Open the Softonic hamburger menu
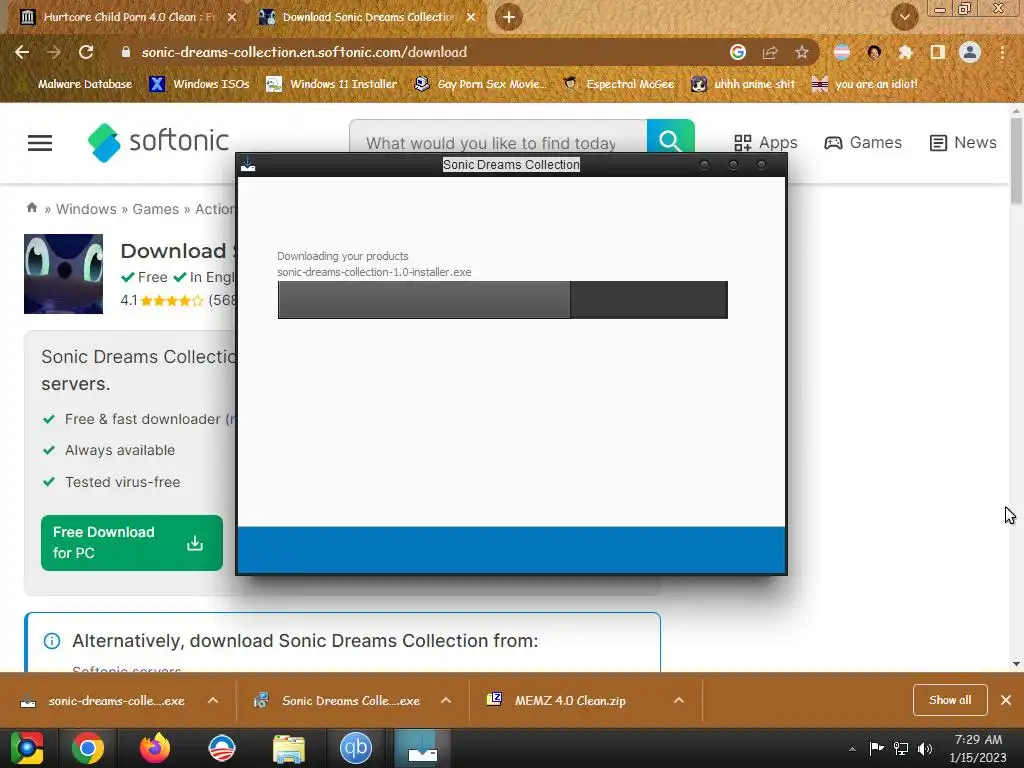 pos(40,142)
